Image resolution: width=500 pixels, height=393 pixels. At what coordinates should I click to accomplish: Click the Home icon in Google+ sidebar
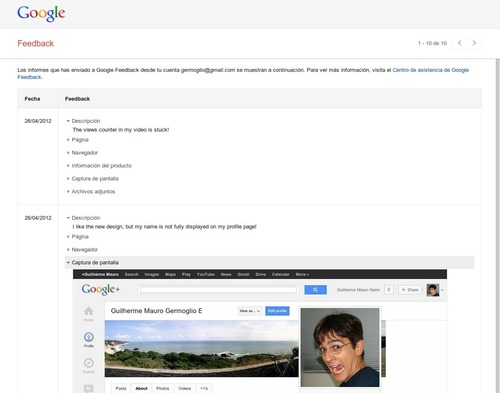point(89,311)
